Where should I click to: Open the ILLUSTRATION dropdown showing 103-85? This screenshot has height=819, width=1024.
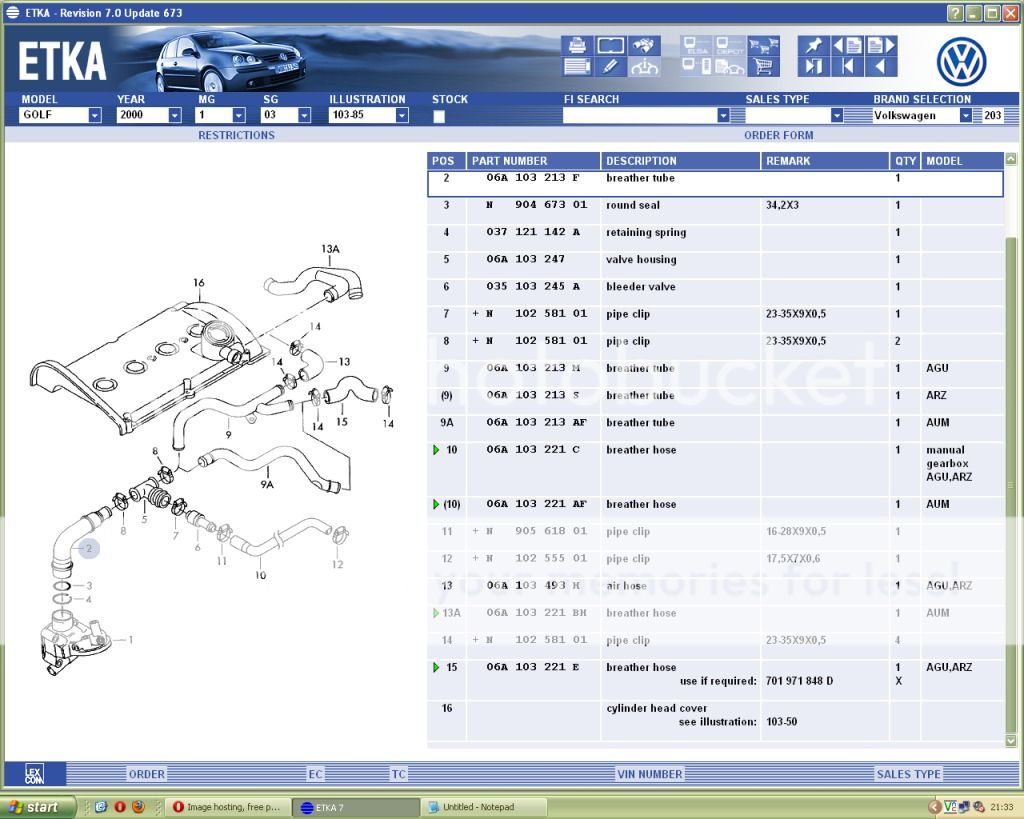(x=401, y=116)
